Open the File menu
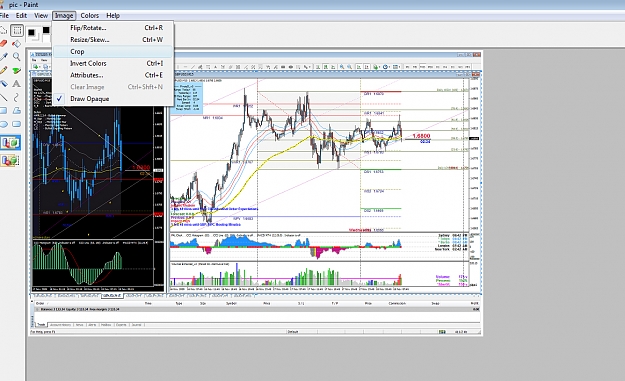This screenshot has width=625, height=381. pos(4,16)
